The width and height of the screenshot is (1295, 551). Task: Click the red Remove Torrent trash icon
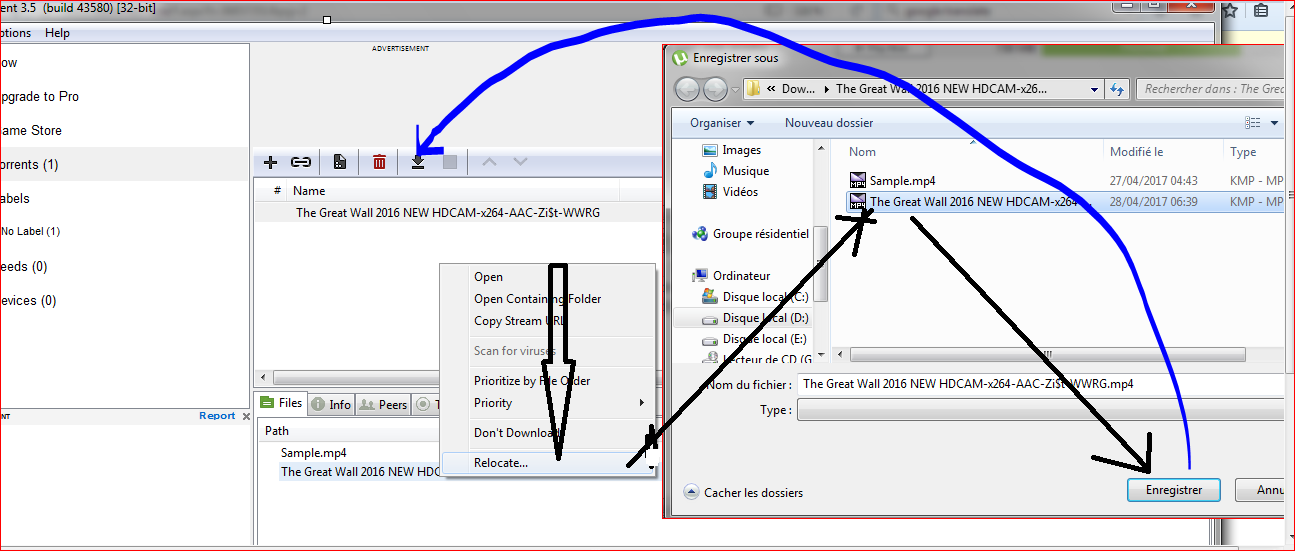[379, 162]
